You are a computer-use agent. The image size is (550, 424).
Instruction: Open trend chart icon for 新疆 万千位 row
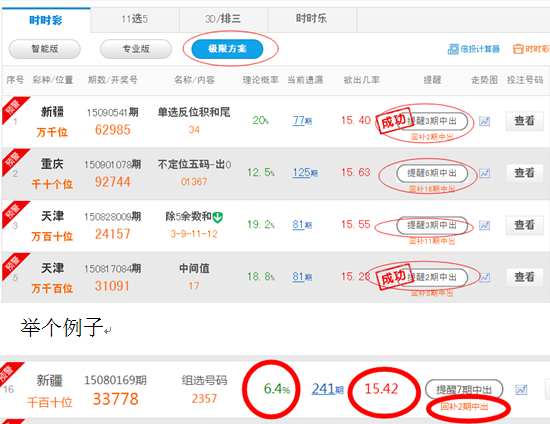[x=484, y=121]
